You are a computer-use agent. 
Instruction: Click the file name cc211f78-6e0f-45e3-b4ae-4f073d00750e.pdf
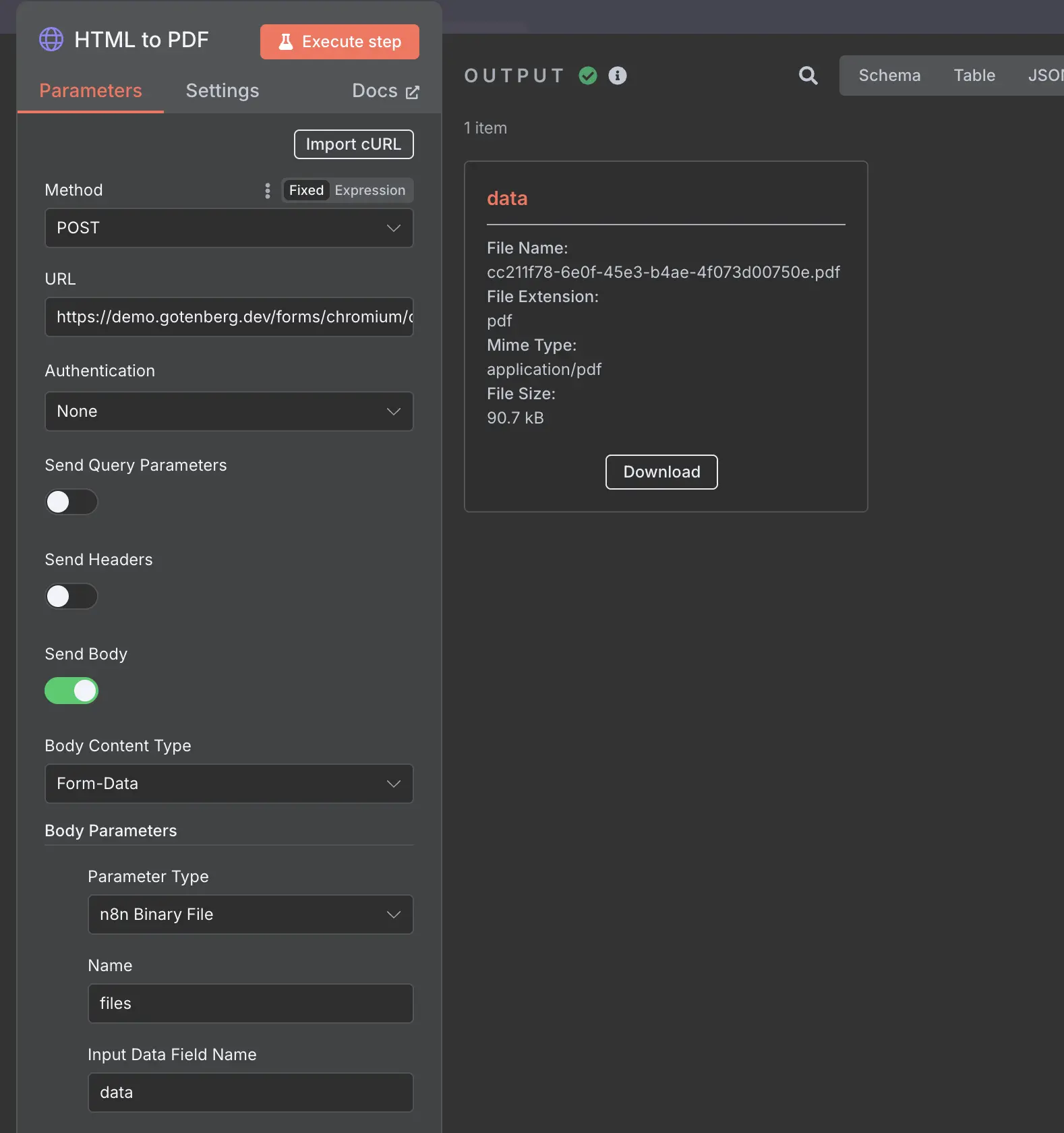tap(663, 272)
